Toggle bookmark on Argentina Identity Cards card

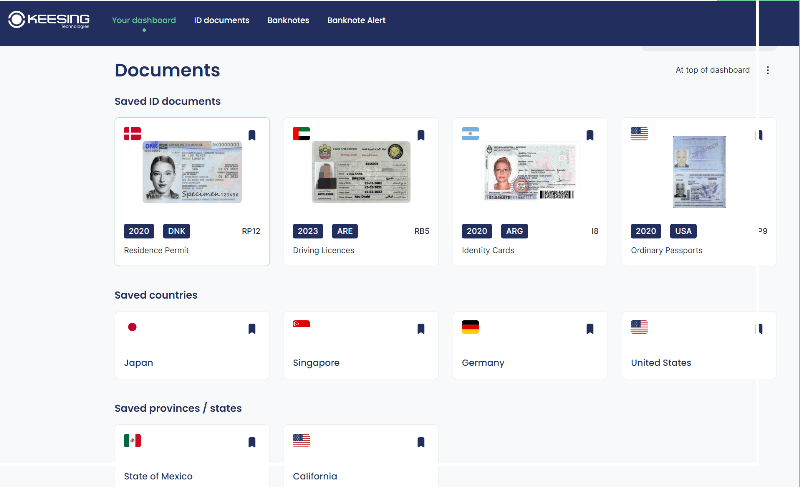point(590,135)
